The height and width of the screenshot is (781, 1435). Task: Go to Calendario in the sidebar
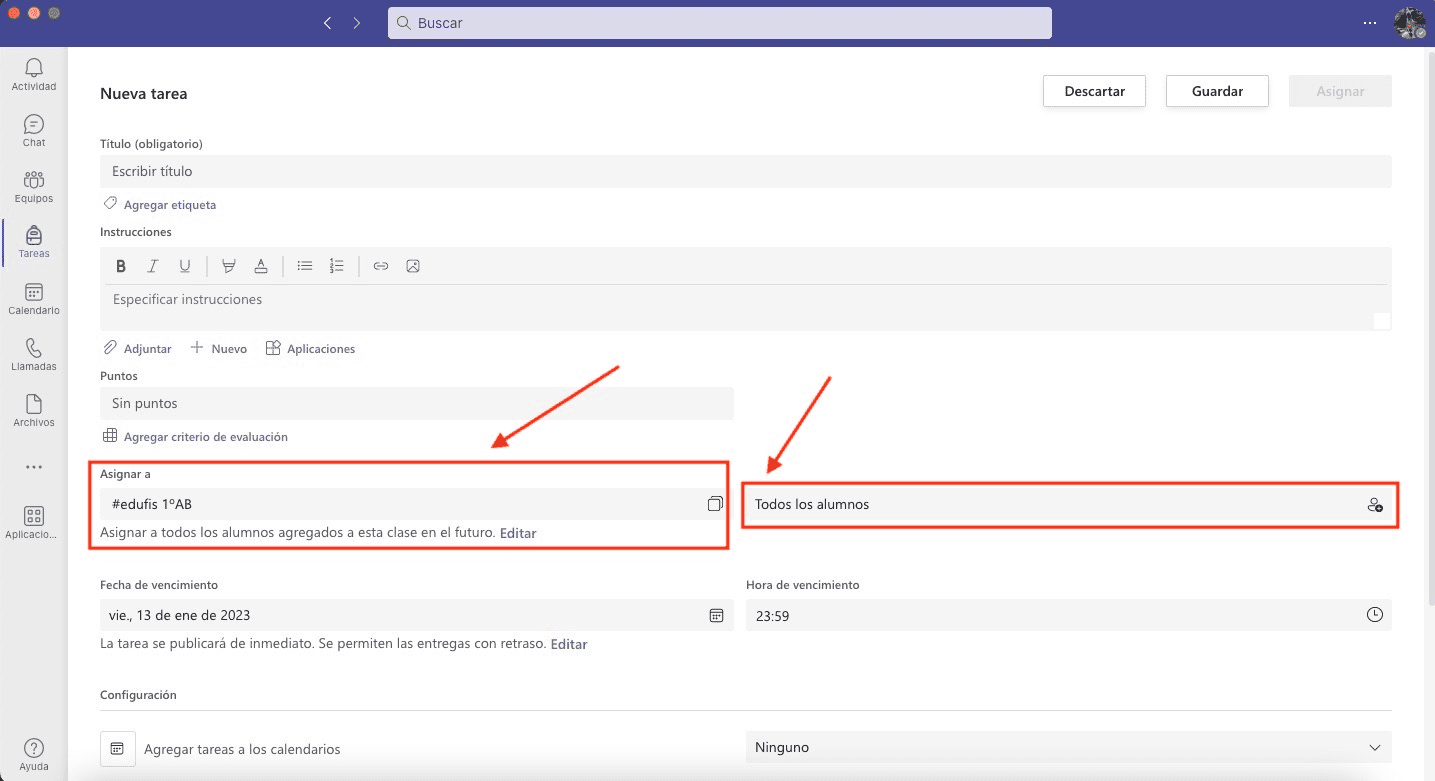click(x=34, y=299)
